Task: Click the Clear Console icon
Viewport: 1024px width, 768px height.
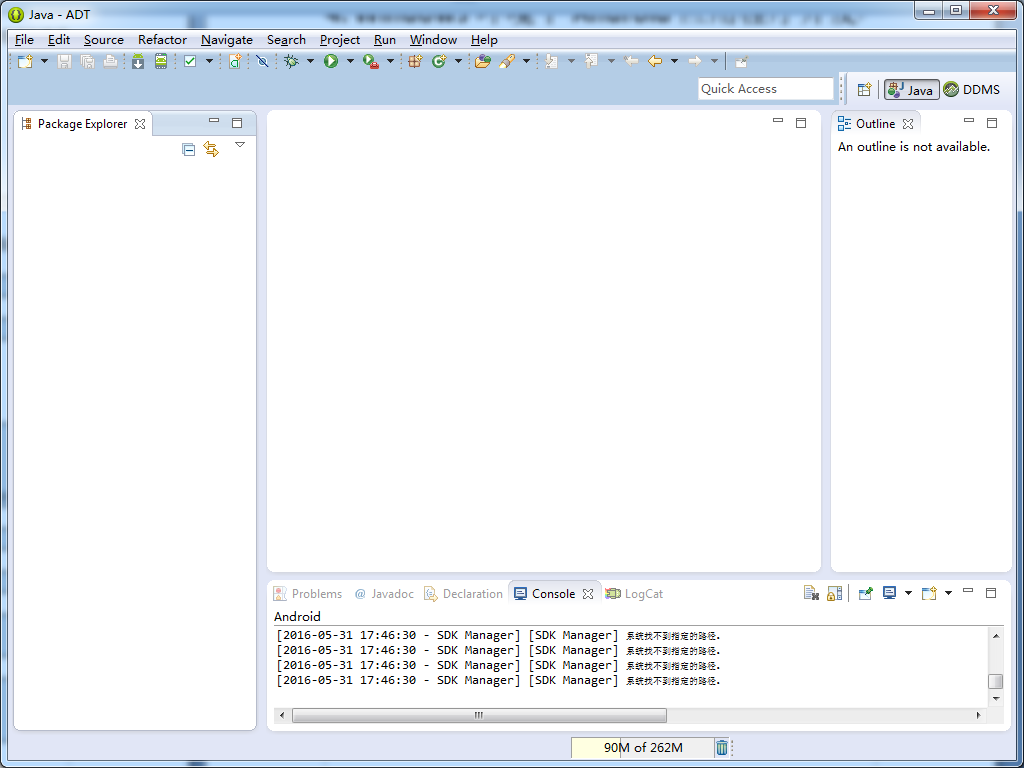Action: [811, 593]
